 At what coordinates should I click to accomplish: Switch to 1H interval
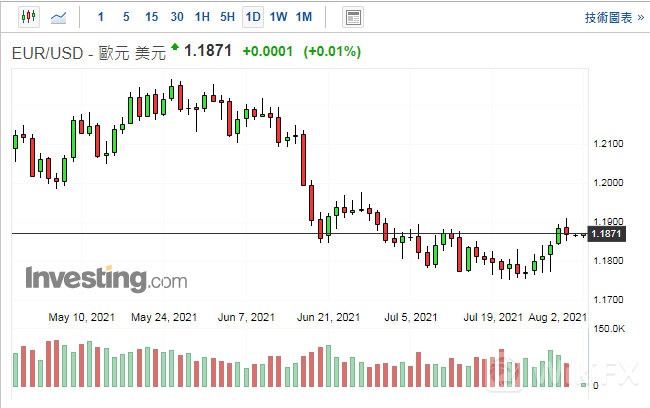click(202, 17)
